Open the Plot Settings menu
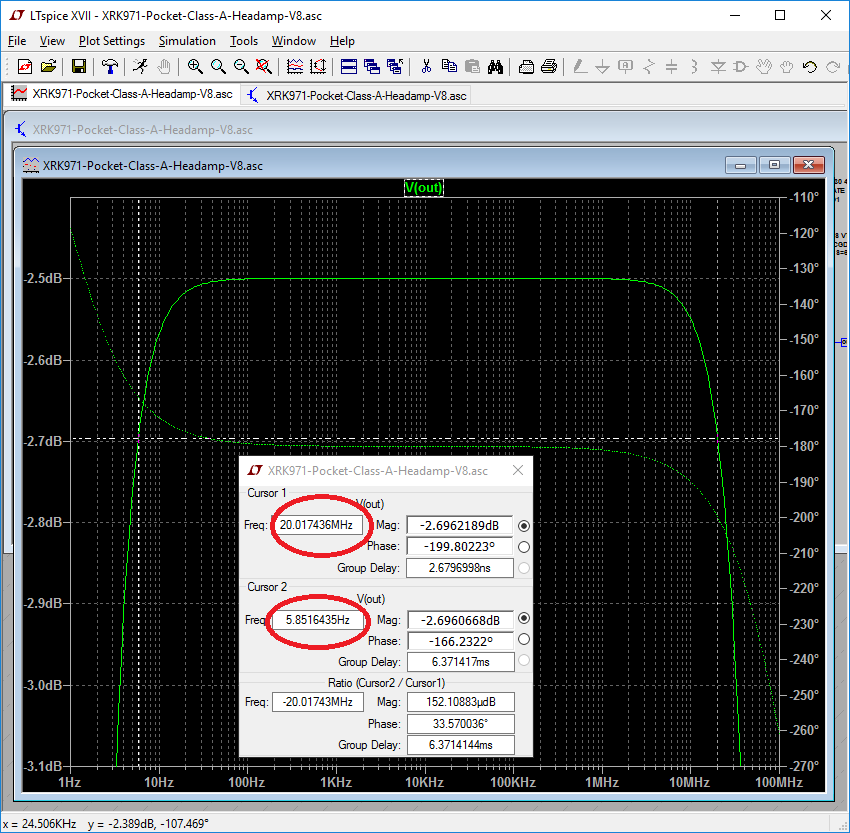Viewport: 850px width, 833px height. click(112, 41)
